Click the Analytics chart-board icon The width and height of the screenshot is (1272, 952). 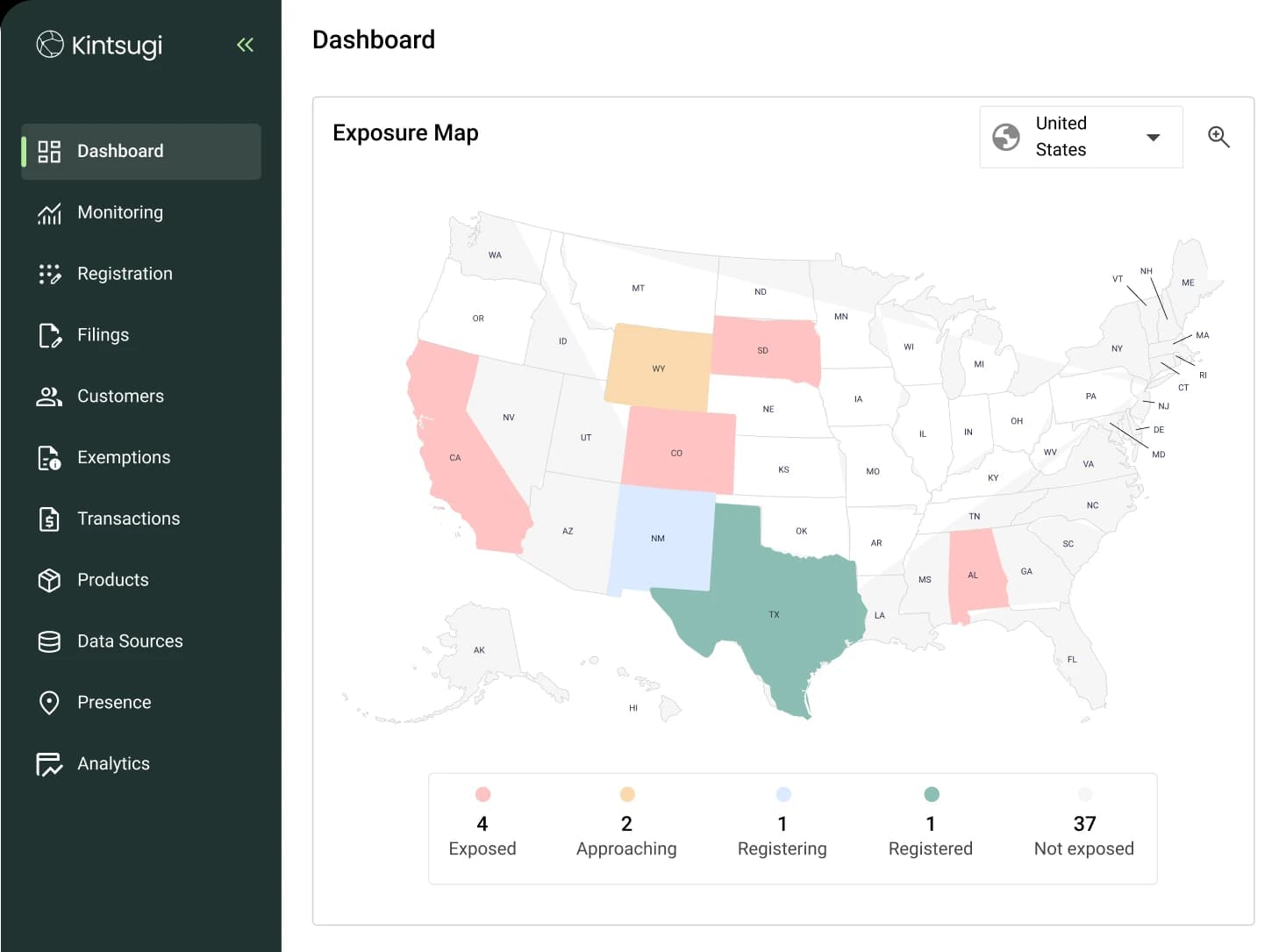tap(49, 764)
